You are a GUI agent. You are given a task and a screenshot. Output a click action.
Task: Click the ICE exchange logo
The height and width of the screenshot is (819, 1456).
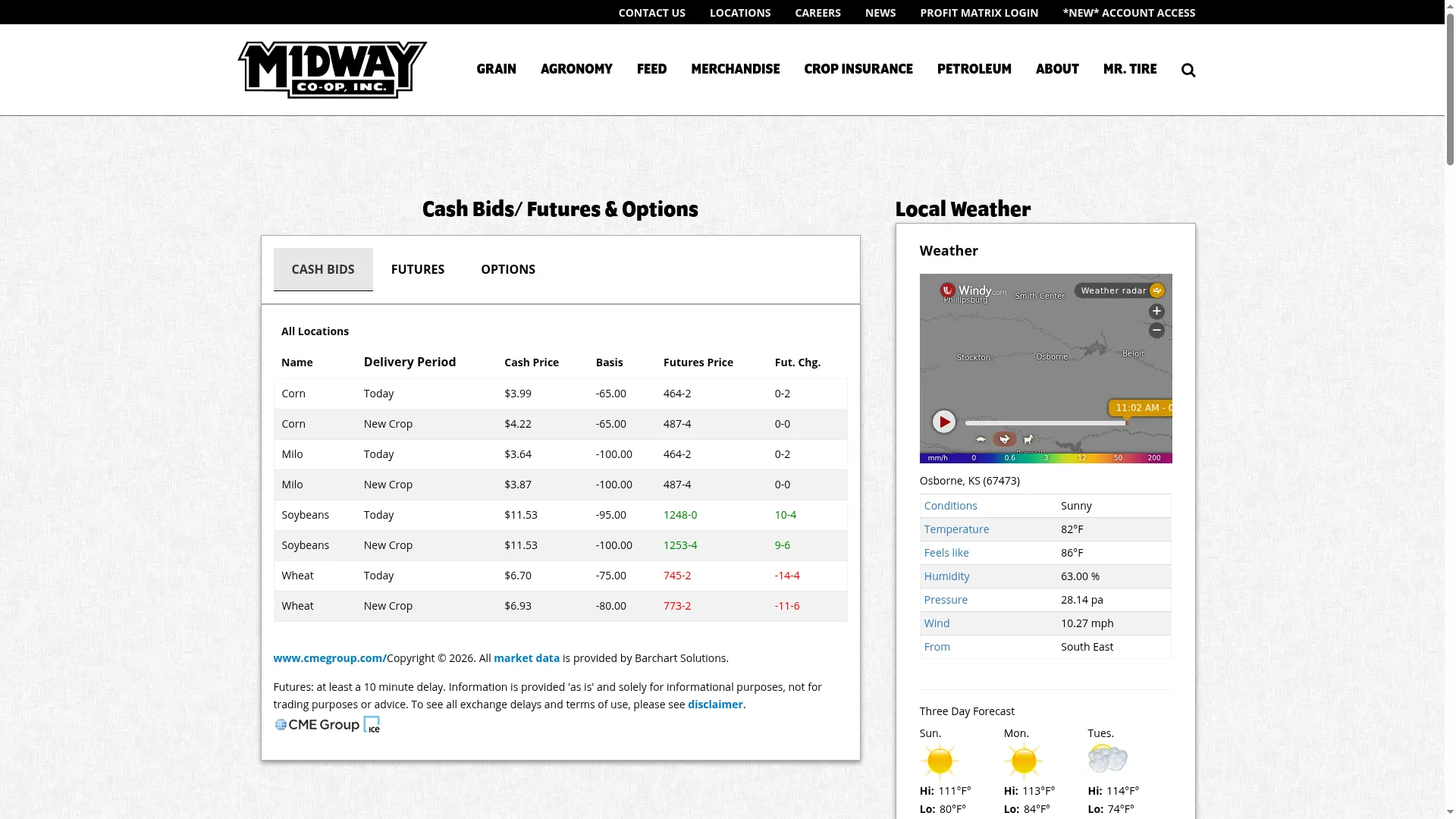pos(372,724)
